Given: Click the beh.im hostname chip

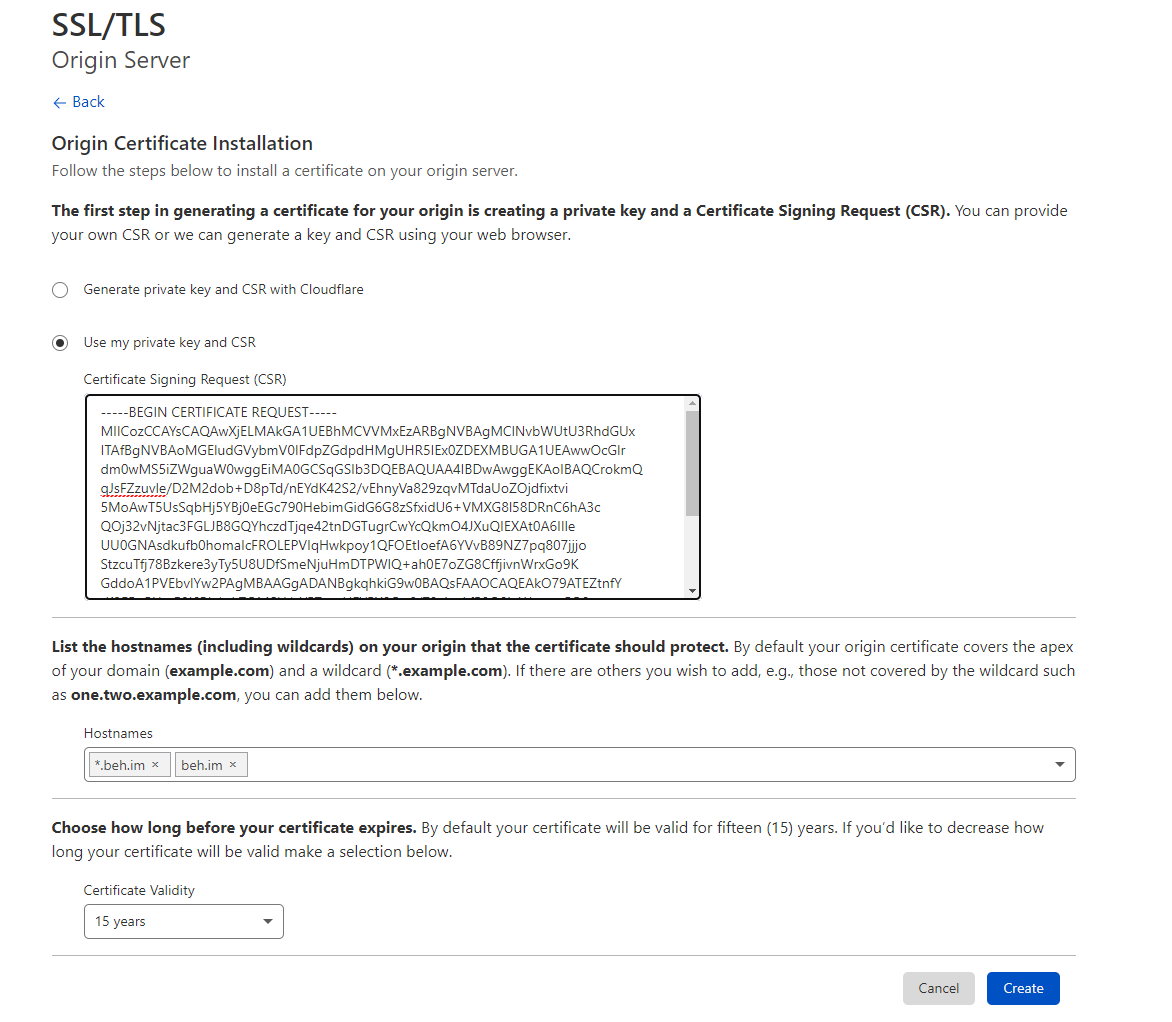Looking at the screenshot, I should click(202, 765).
